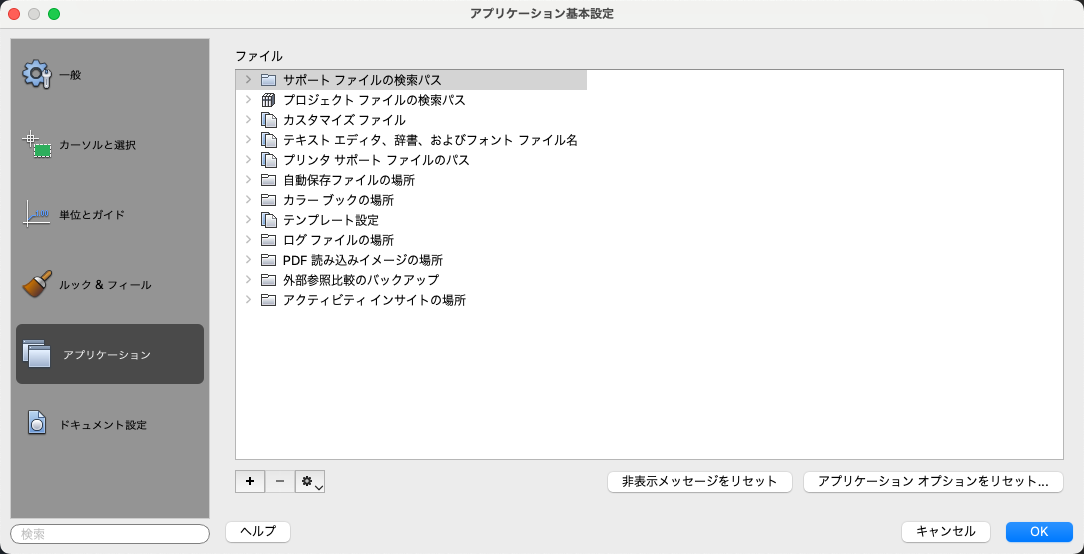
Task: Click folder icon of 自動保存ファイルの場所
Action: [x=268, y=181]
